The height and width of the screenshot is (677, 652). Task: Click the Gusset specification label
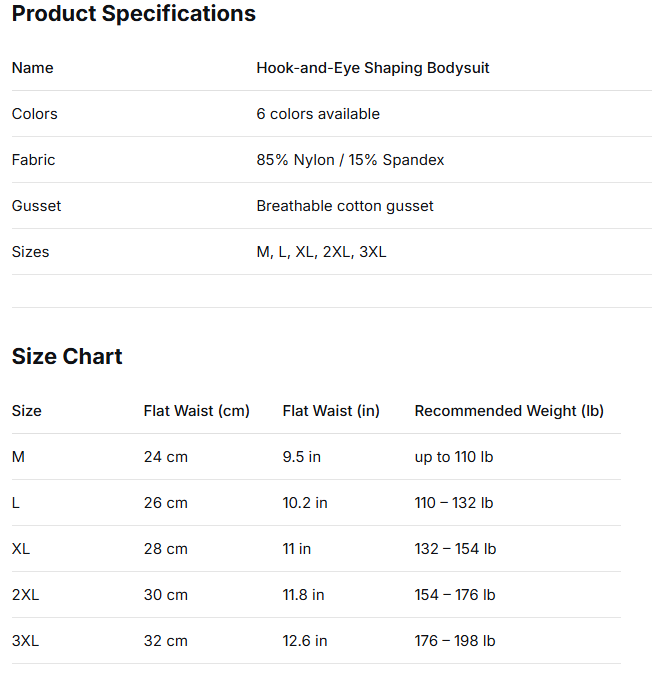[36, 206]
